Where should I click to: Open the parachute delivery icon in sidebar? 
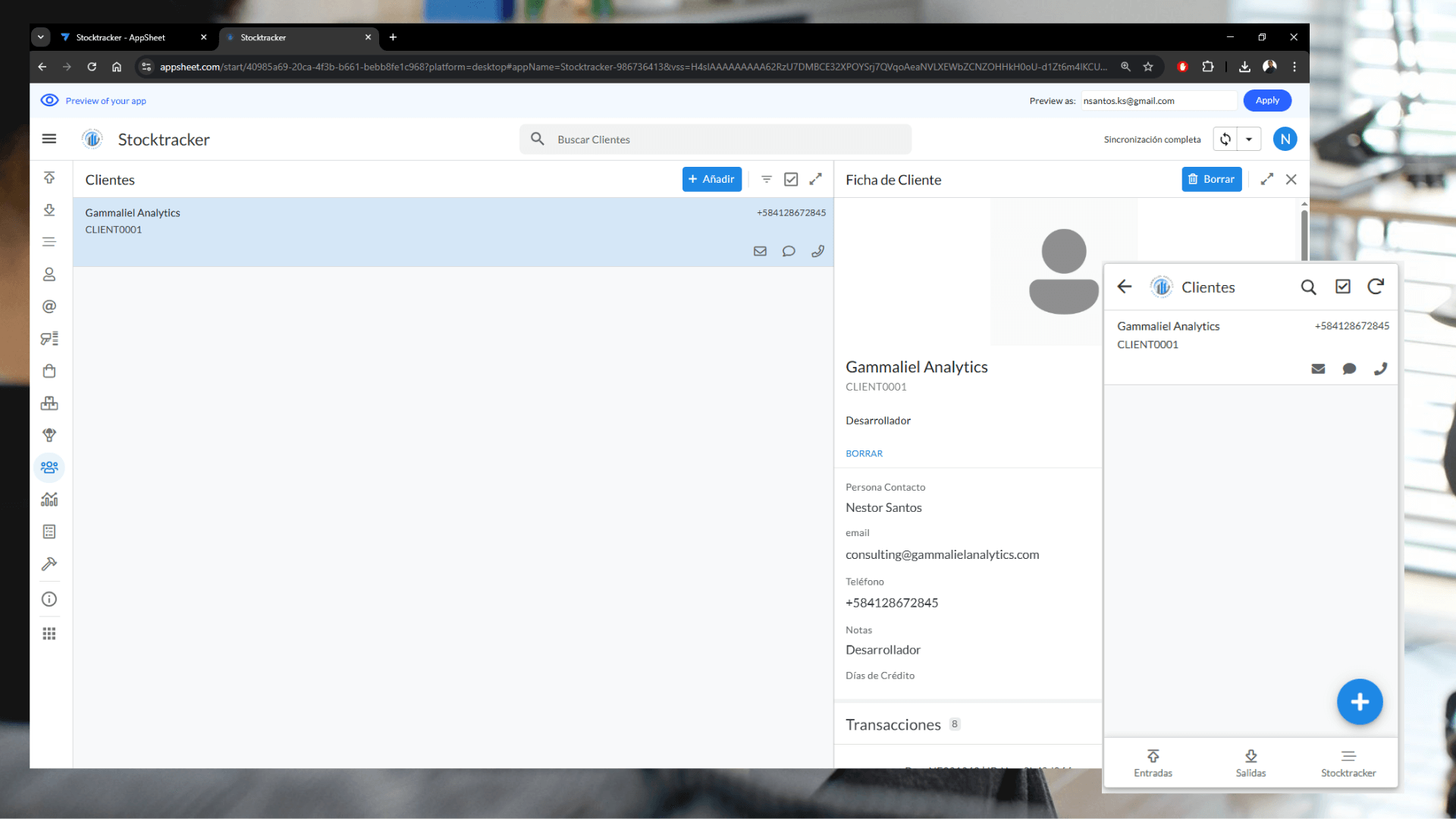pos(49,435)
